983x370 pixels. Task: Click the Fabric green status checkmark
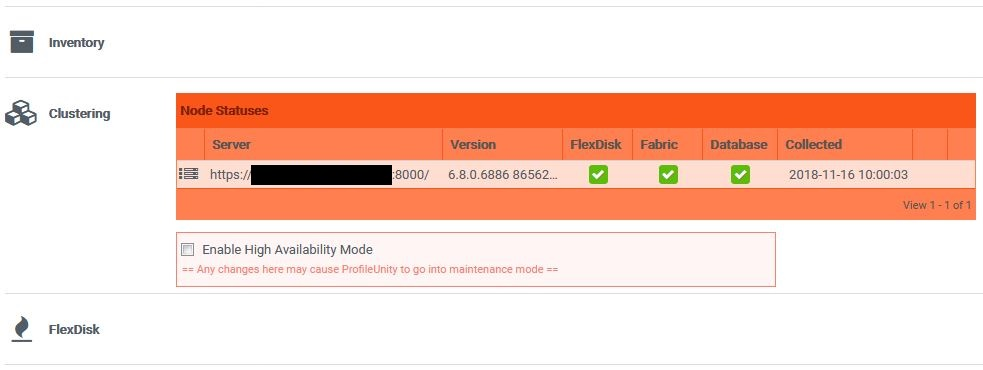[668, 174]
